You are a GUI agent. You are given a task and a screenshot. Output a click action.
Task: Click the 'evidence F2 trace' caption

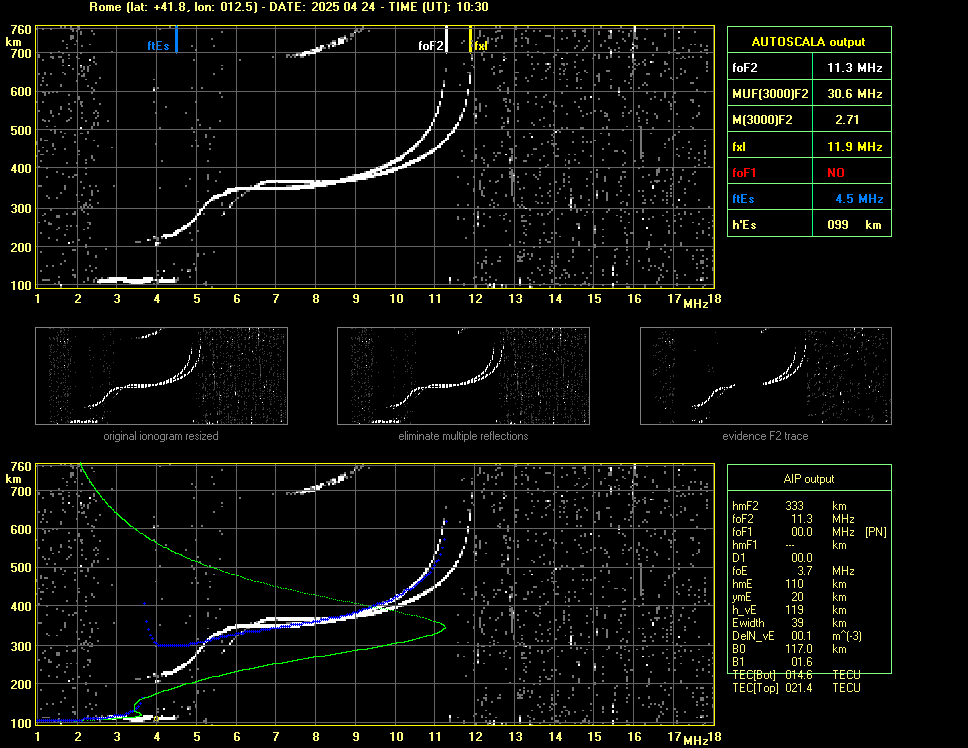tap(765, 436)
